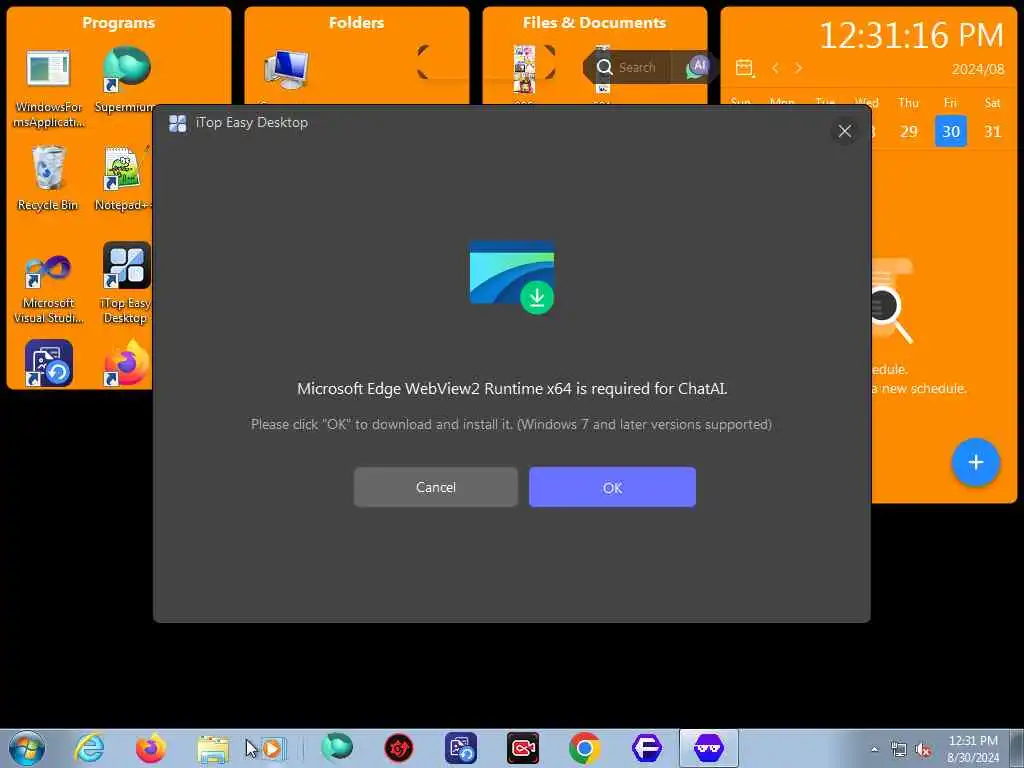This screenshot has width=1024, height=768.
Task: Open the red screen recorder taskbar icon
Action: [x=523, y=748]
